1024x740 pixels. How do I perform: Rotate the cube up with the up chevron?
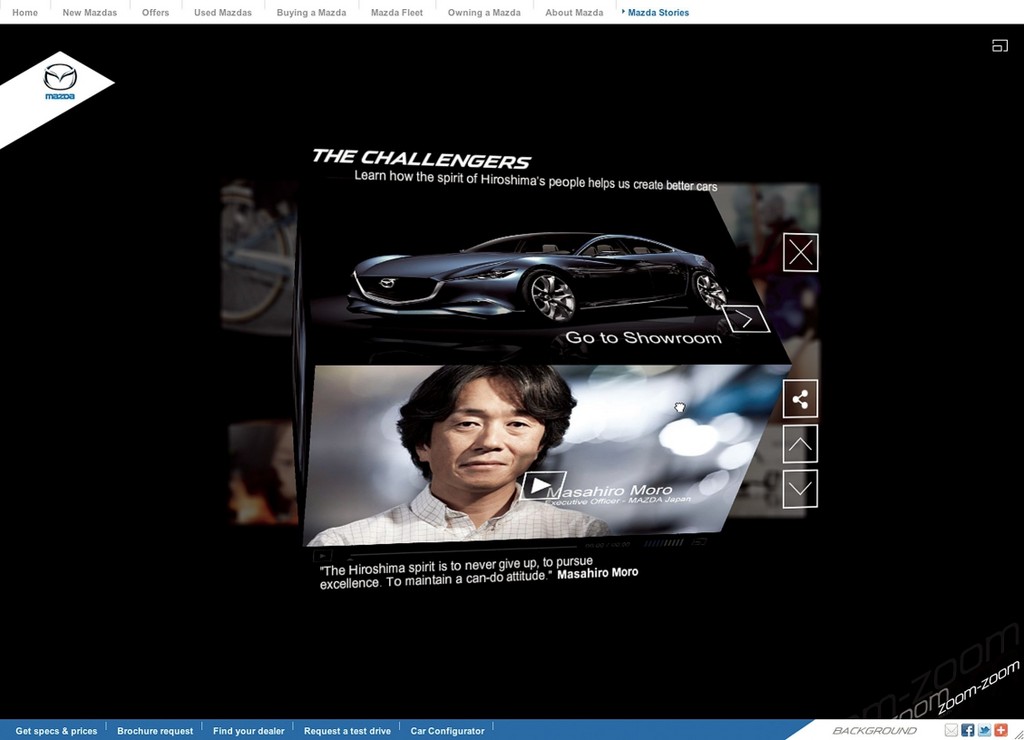point(800,444)
